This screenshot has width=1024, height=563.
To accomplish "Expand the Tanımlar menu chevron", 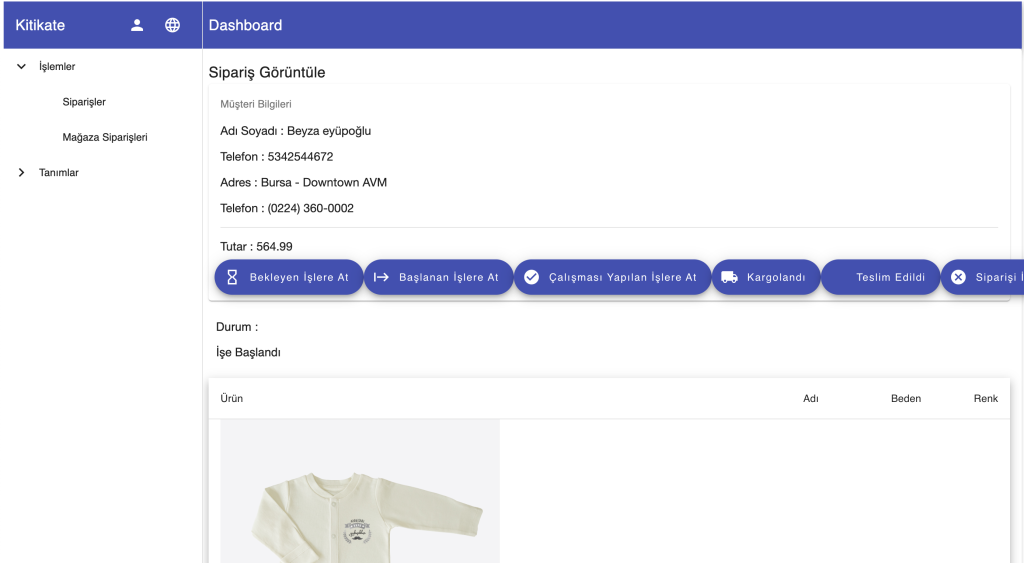I will pyautogui.click(x=22, y=173).
